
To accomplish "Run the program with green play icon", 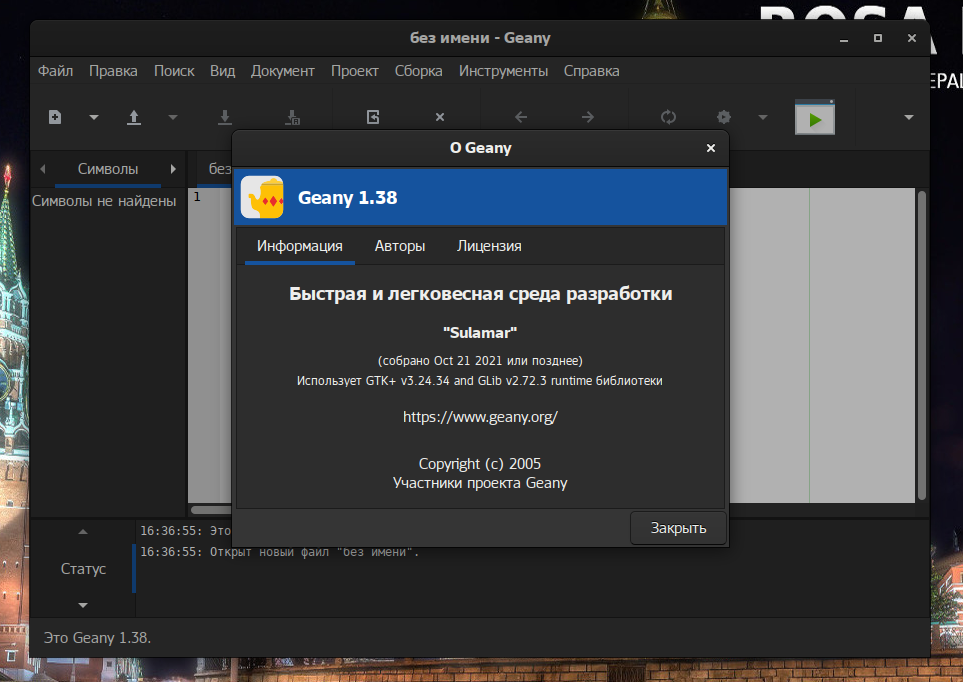I will 815,119.
